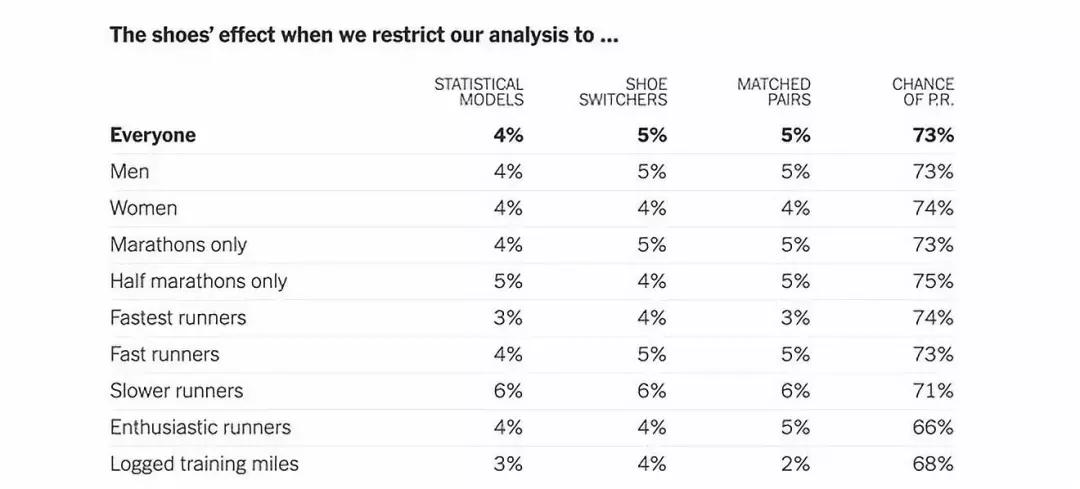Select the 2% Matched Pairs value for Logged miles
The height and width of the screenshot is (489, 1080).
795,464
